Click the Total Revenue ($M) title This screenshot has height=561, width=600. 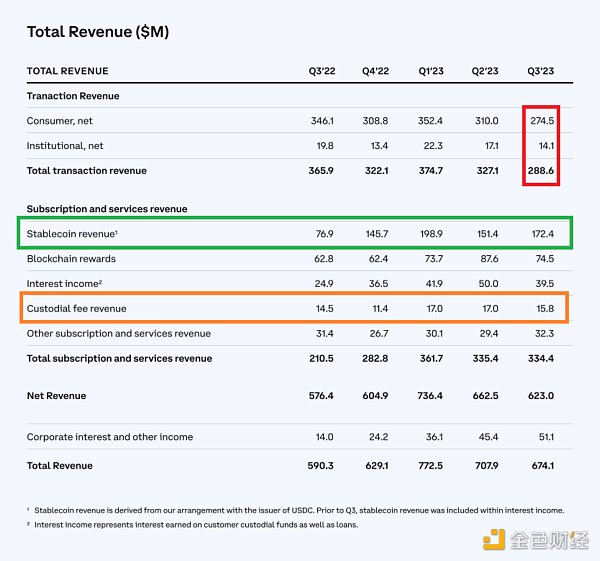tap(98, 32)
